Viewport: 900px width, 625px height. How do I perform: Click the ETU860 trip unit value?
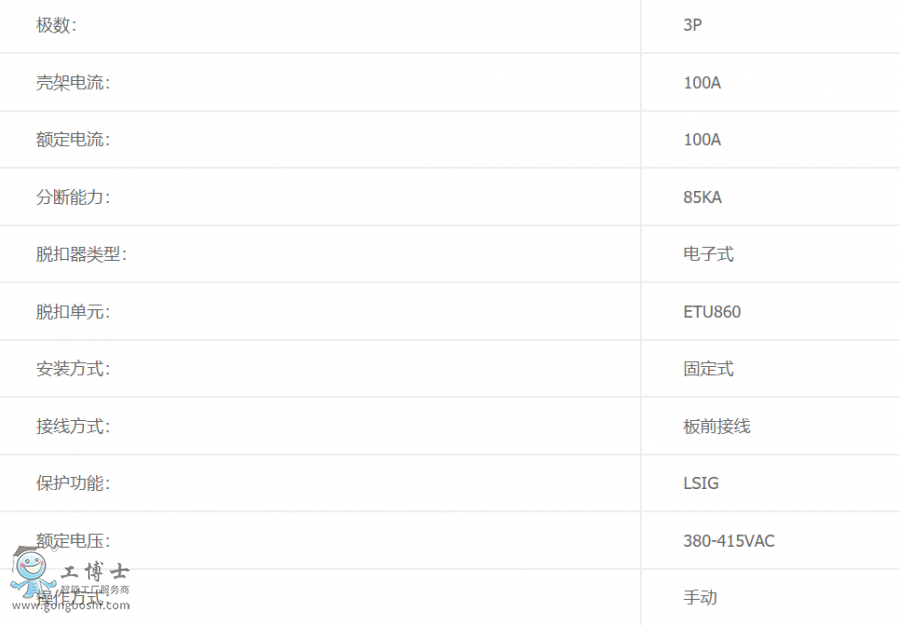pyautogui.click(x=712, y=312)
